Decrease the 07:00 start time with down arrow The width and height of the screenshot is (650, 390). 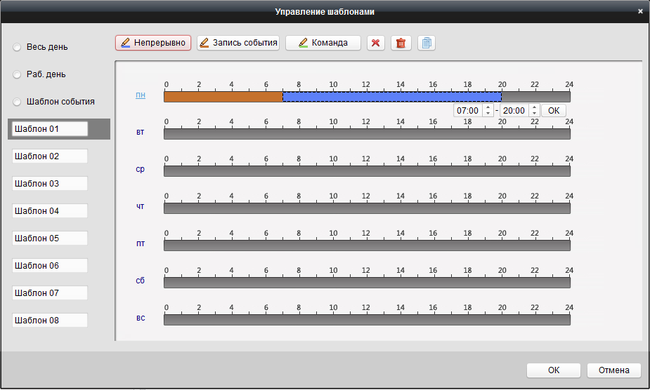pos(488,113)
